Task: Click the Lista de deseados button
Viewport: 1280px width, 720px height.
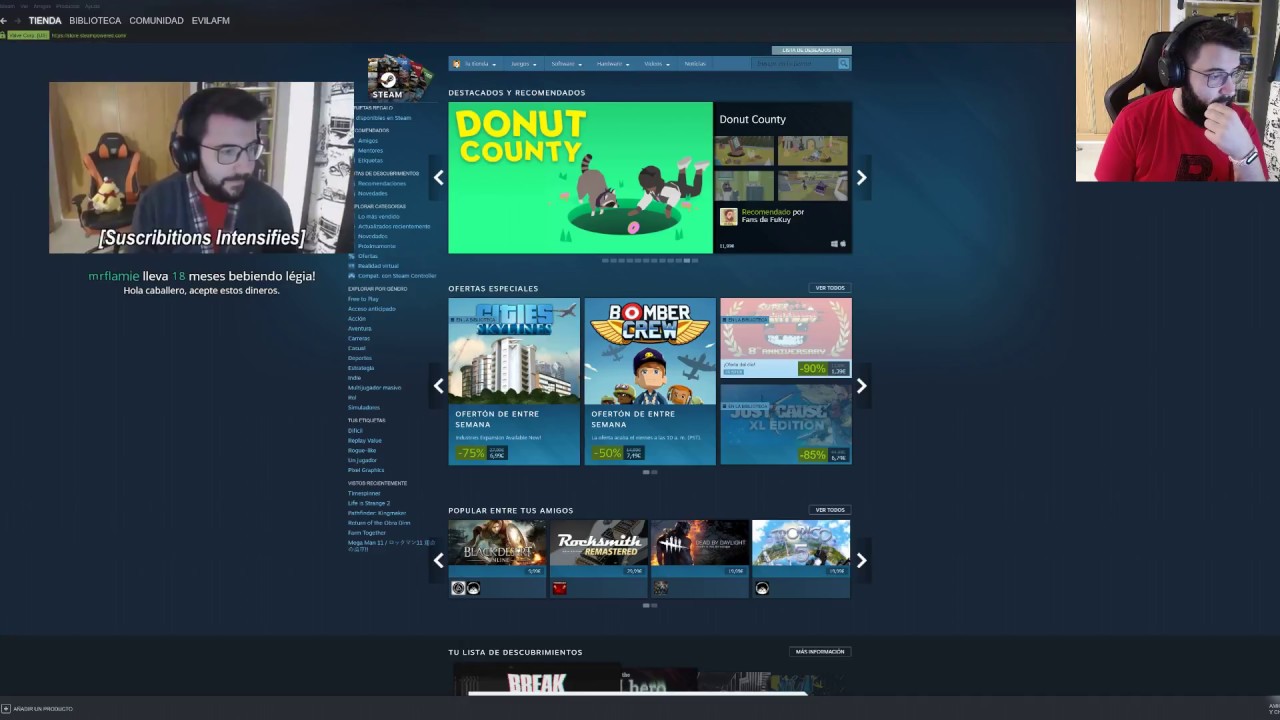Action: (811, 50)
